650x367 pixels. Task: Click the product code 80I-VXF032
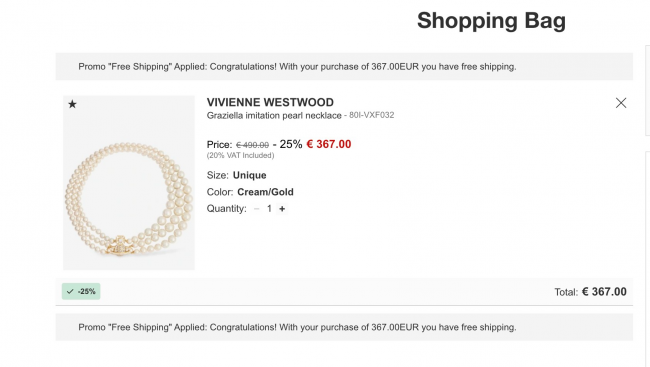pos(371,115)
